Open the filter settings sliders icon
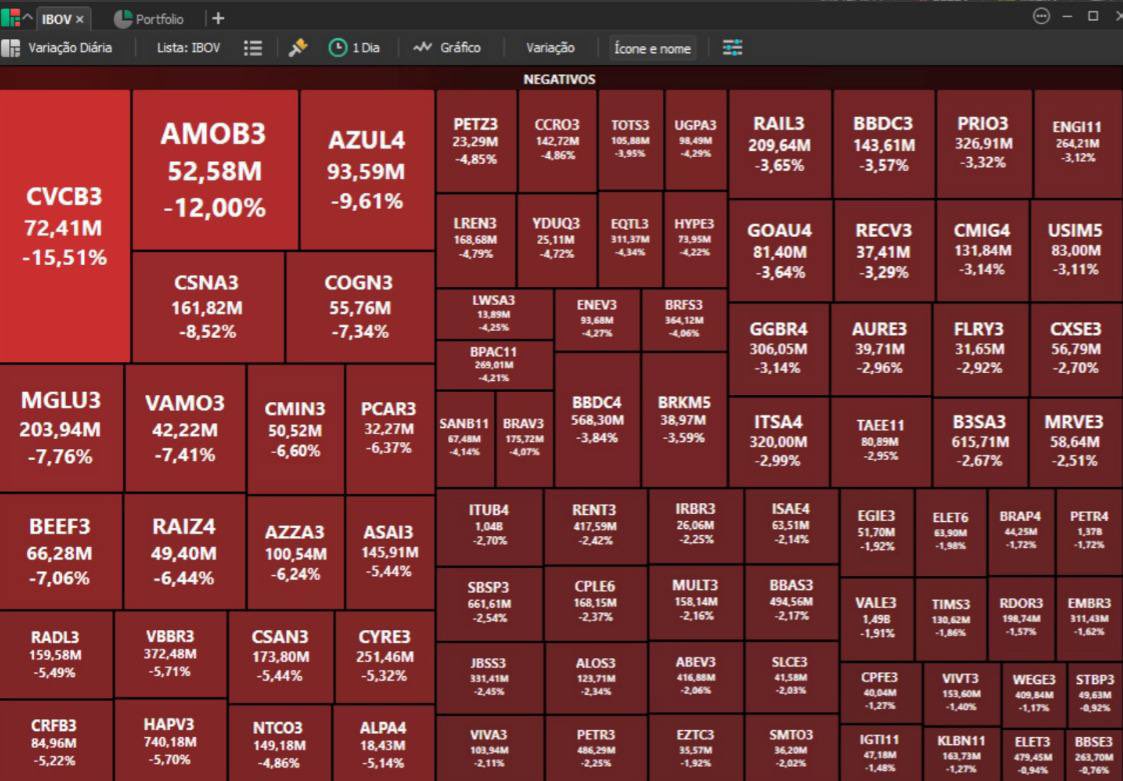1123x781 pixels. click(x=732, y=48)
